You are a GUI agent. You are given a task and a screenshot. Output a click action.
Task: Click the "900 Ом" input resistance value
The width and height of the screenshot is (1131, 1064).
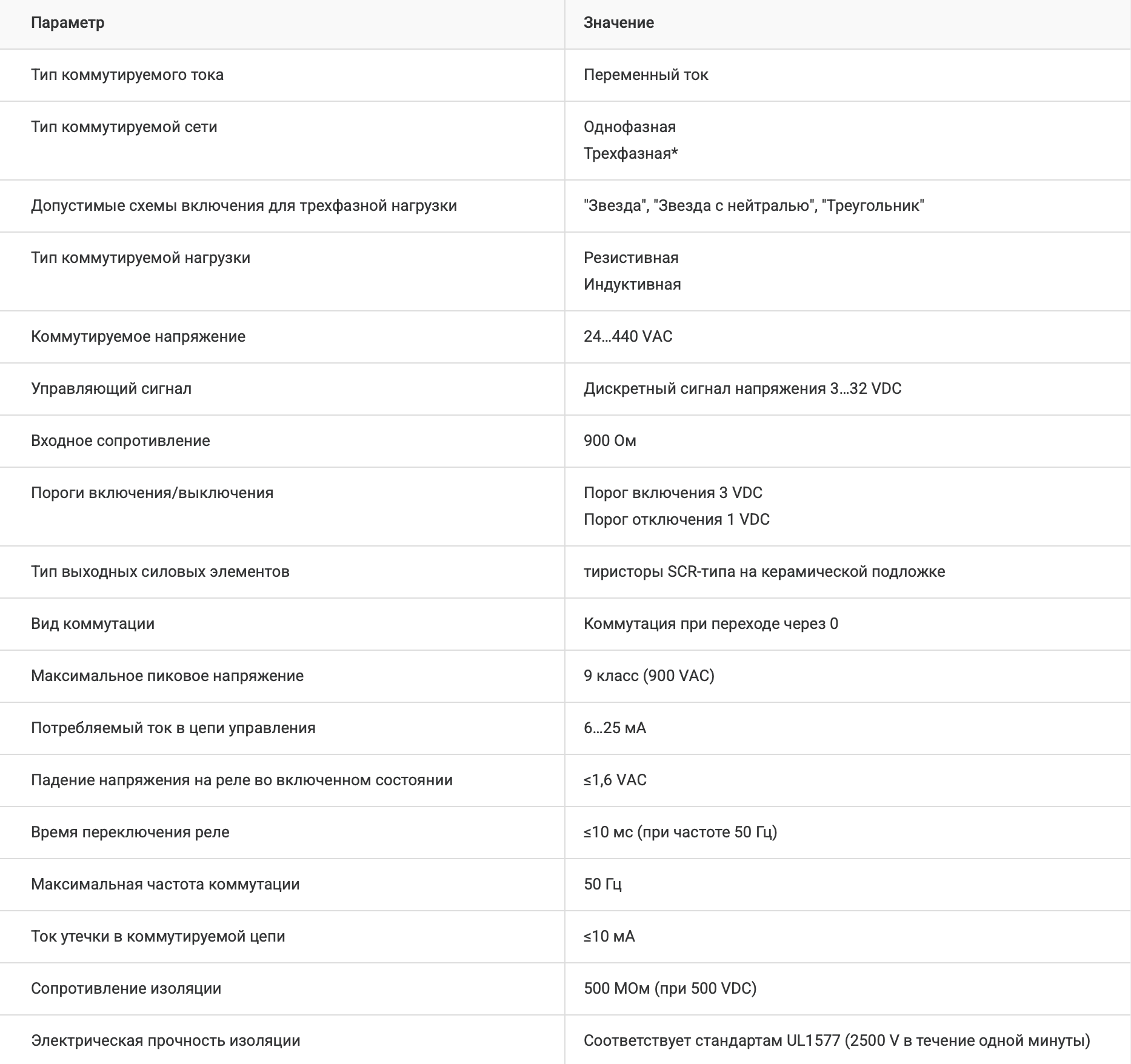click(610, 441)
